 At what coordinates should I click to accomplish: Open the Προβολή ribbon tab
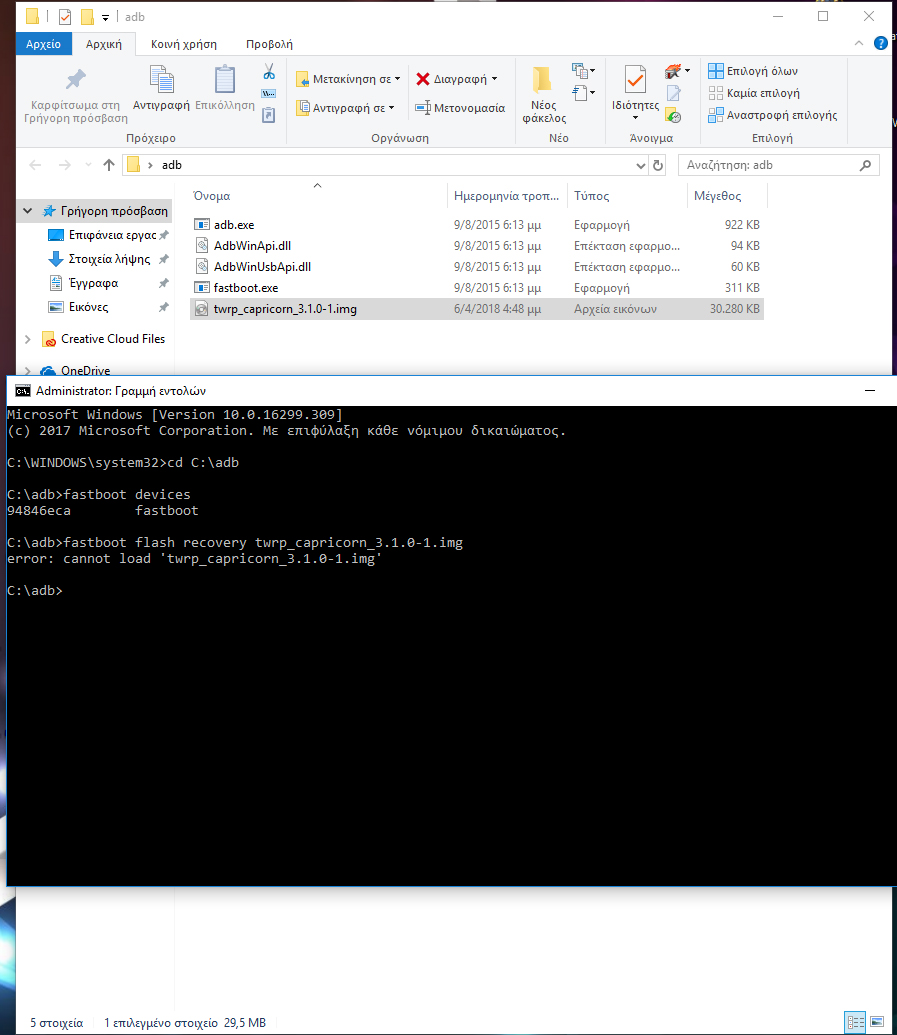pos(269,44)
